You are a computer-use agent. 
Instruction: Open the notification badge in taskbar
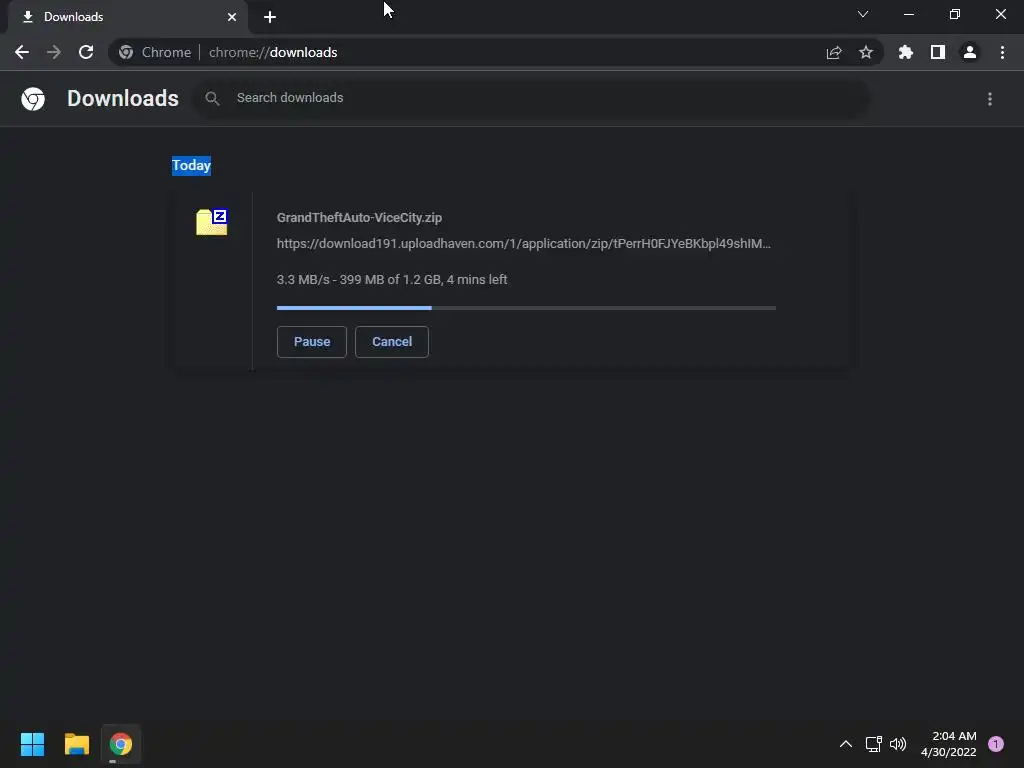[x=996, y=744]
